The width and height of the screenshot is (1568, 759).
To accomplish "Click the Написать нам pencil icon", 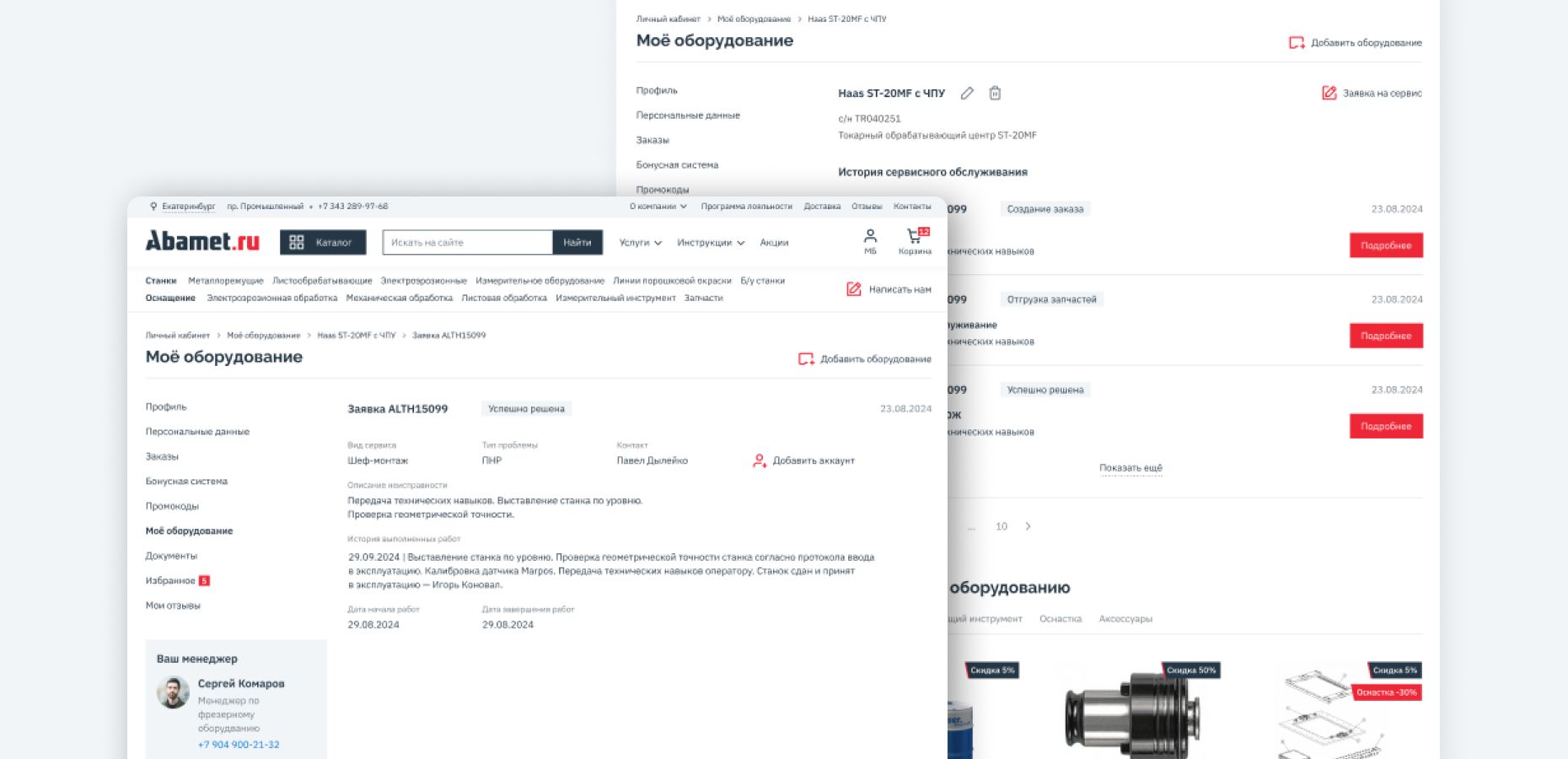I will tap(854, 289).
